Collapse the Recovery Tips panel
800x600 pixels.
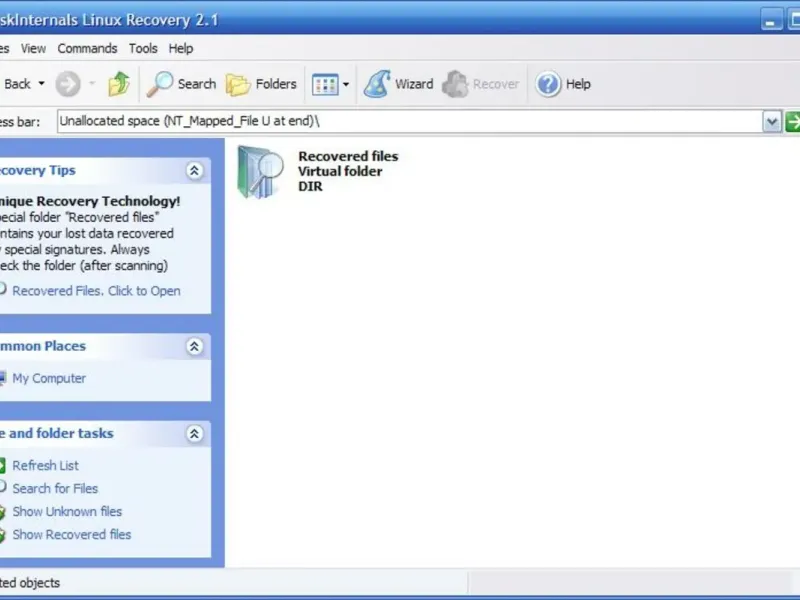[x=194, y=170]
